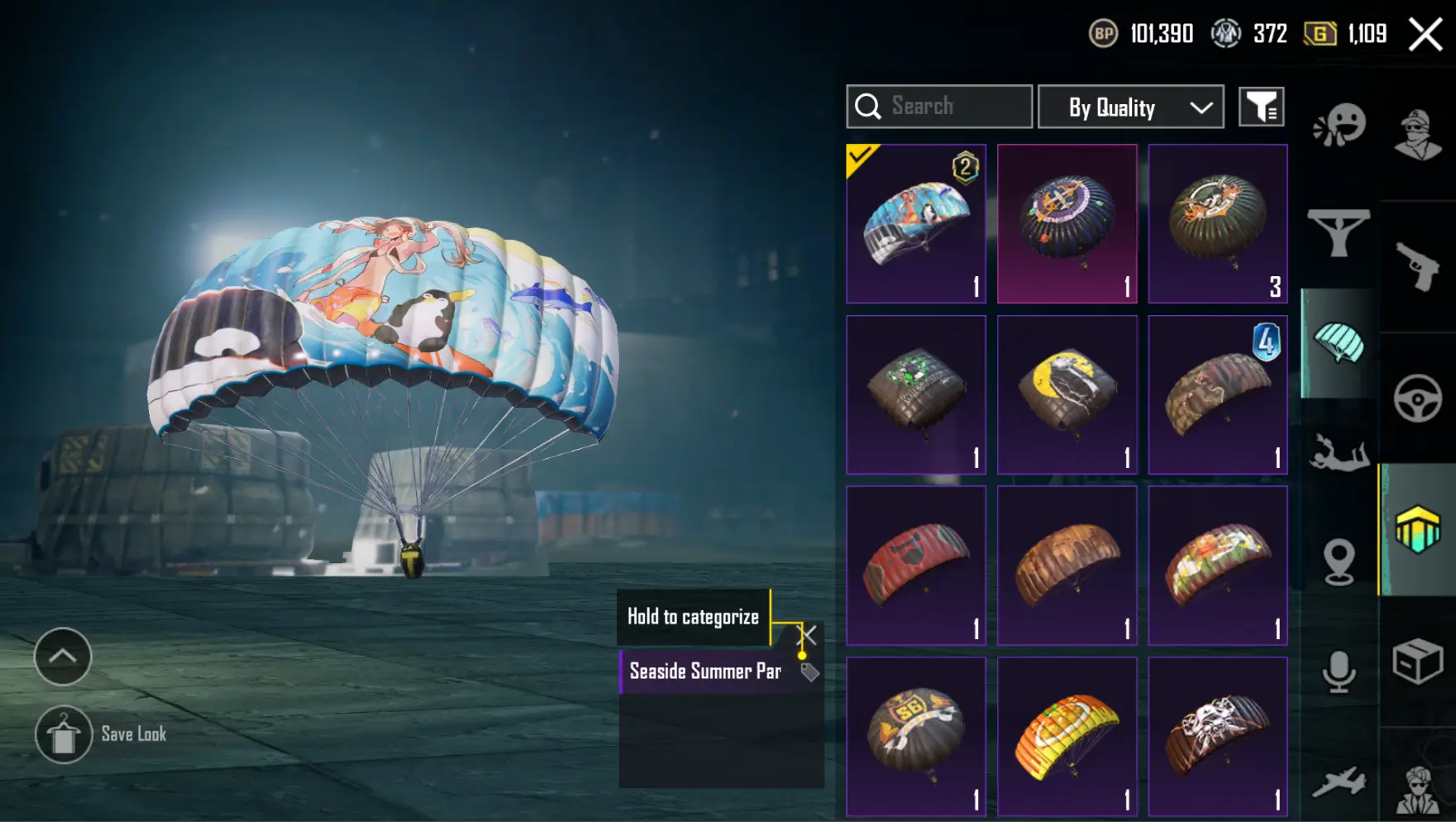Click the G gold currency balance

1345,34
